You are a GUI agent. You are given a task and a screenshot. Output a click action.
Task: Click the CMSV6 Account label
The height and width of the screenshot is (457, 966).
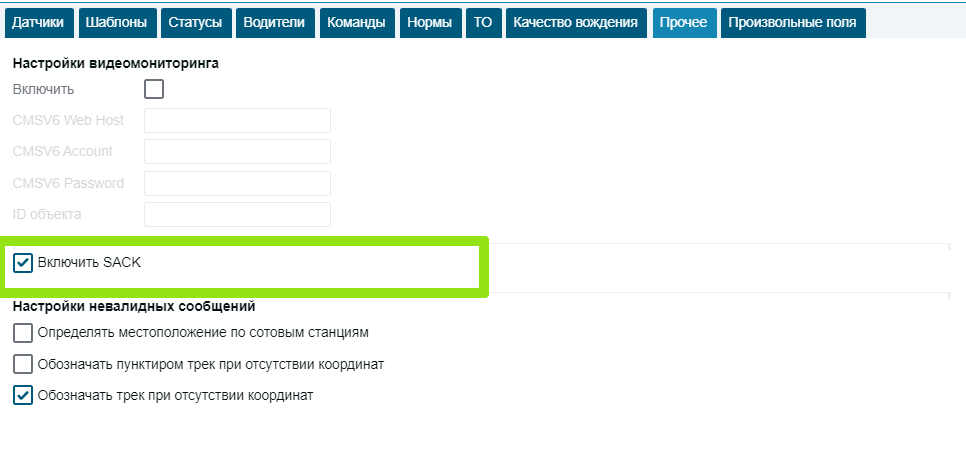(63, 152)
